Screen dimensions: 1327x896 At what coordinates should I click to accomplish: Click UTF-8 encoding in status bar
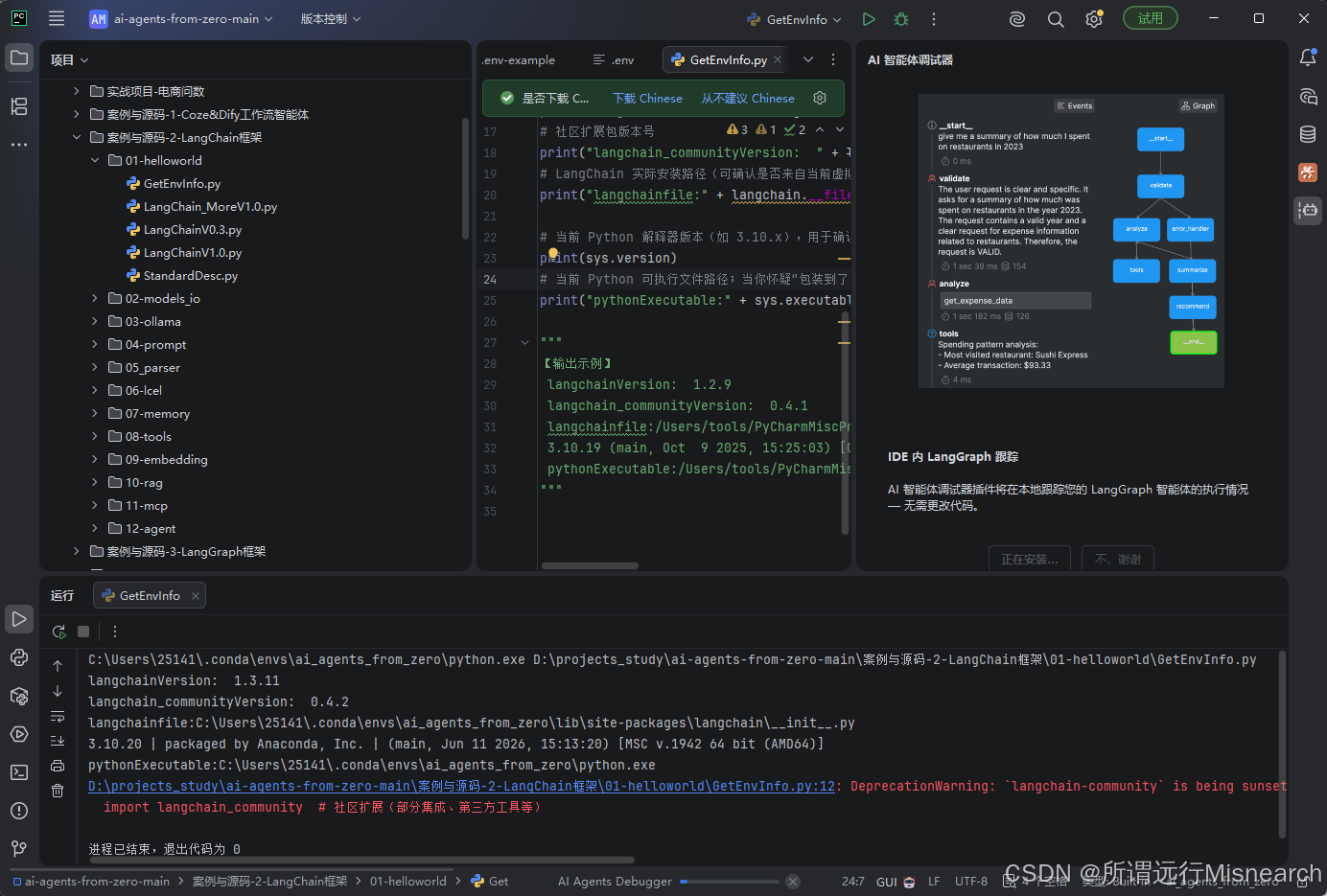970,882
